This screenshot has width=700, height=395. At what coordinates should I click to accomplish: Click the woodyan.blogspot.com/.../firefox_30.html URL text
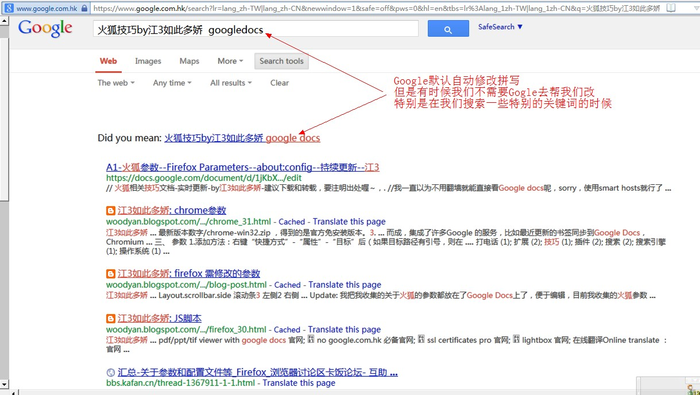coord(186,330)
